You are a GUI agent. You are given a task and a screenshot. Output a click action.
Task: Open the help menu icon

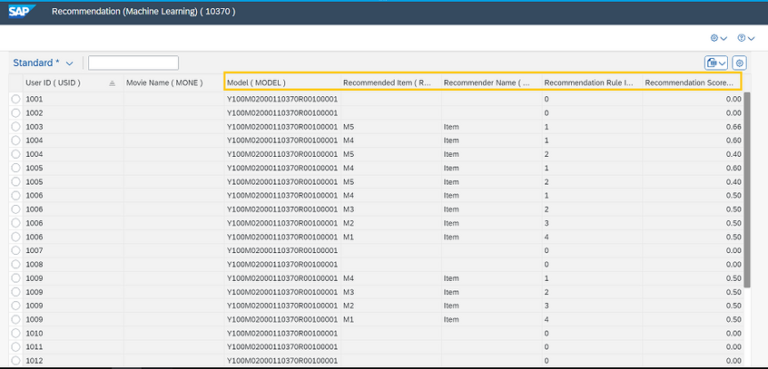746,38
